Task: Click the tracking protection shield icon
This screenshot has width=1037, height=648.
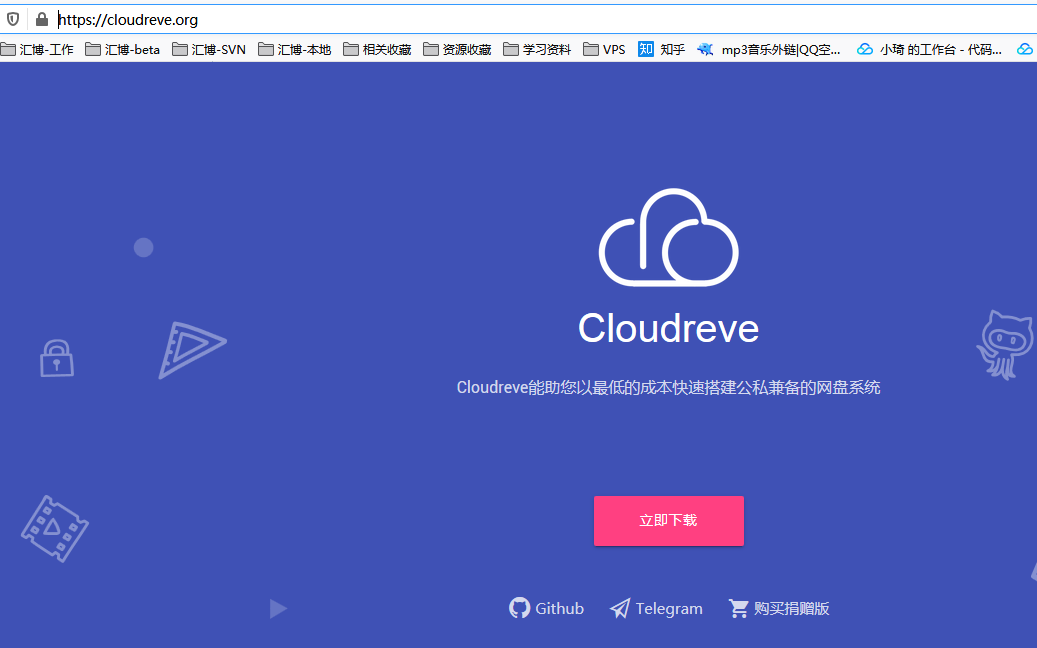Action: pyautogui.click(x=13, y=19)
